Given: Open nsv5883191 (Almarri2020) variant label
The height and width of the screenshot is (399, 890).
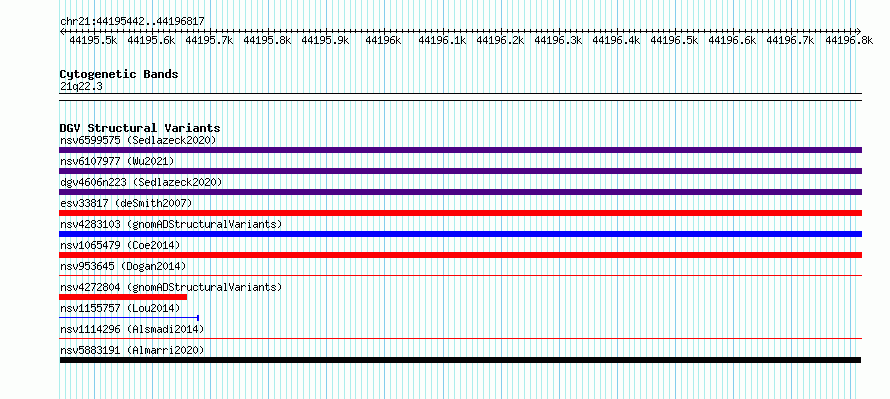Looking at the screenshot, I should coord(132,350).
